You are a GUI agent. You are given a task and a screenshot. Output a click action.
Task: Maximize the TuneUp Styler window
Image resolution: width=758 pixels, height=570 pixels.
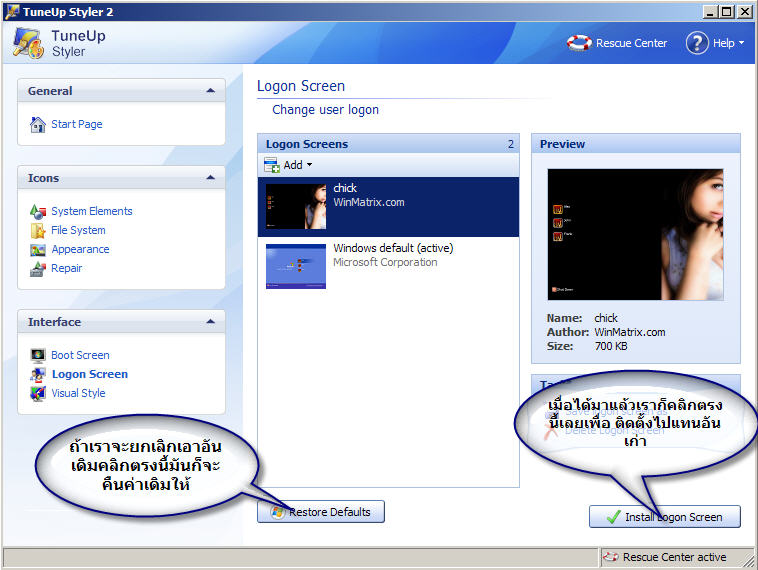click(726, 12)
